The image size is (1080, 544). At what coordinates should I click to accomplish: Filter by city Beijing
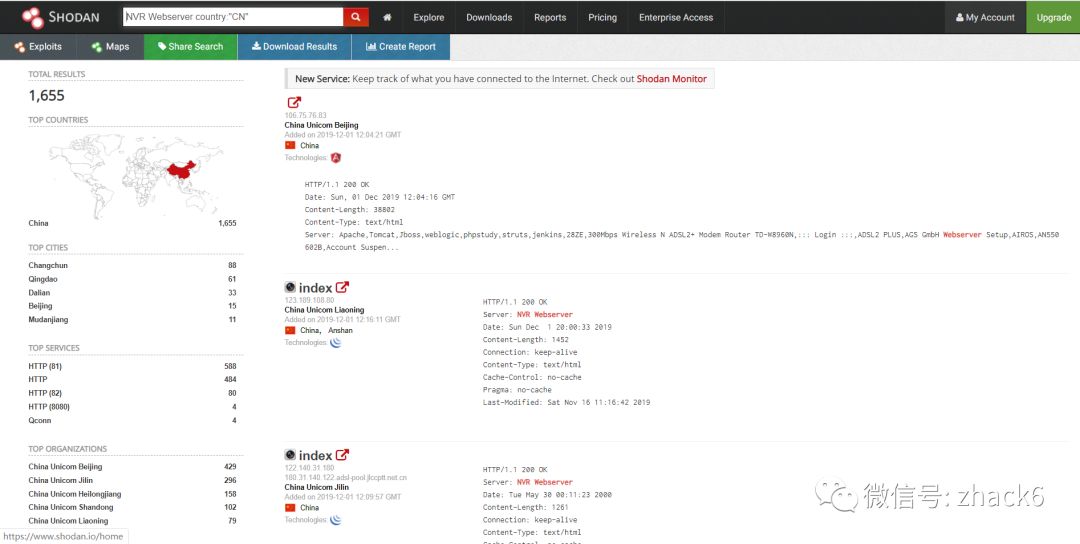click(40, 306)
